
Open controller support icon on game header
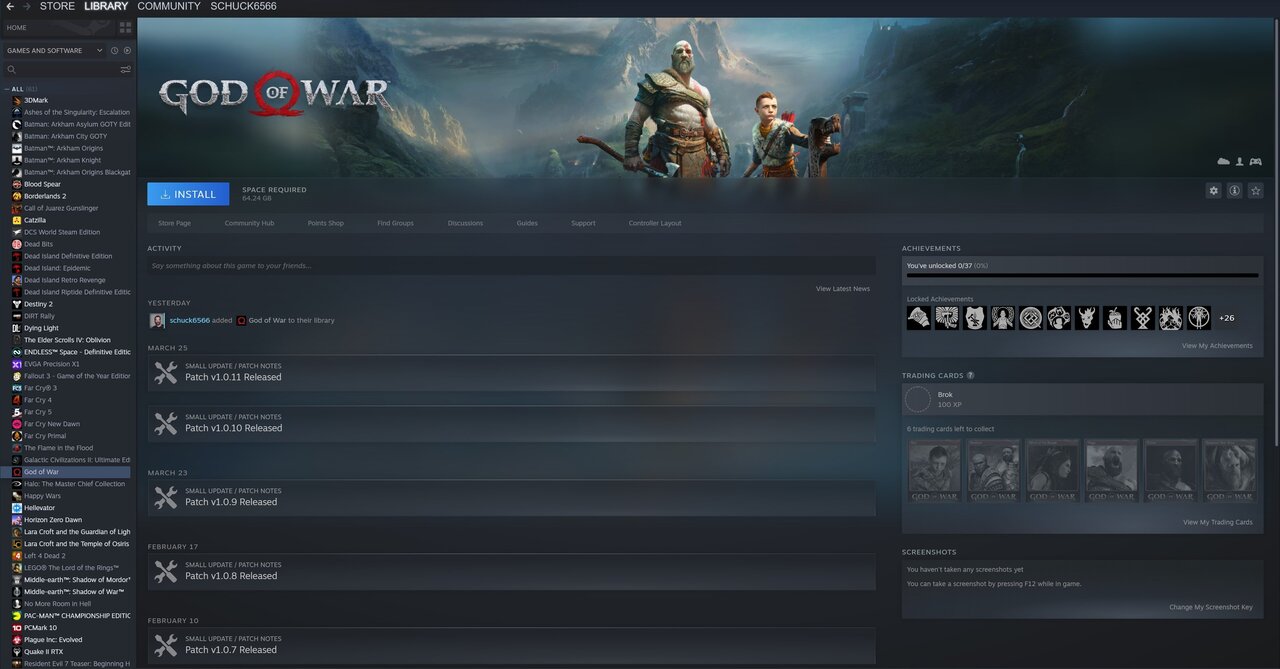click(1256, 161)
